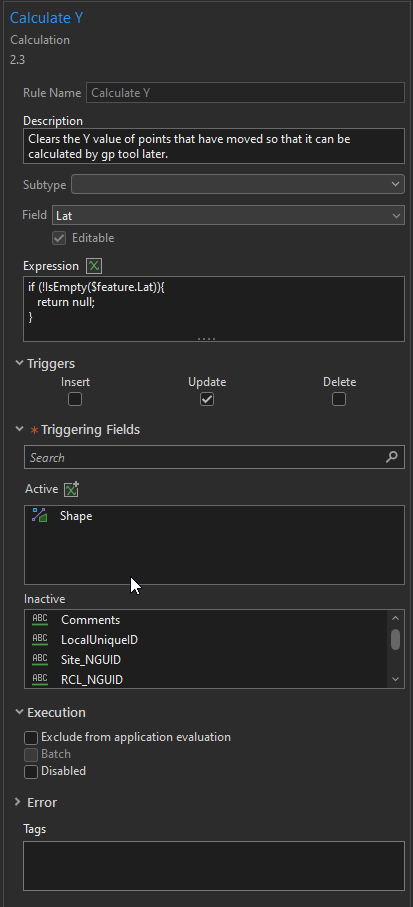
Task: Toggle the Disabled checkbox
Action: [31, 772]
